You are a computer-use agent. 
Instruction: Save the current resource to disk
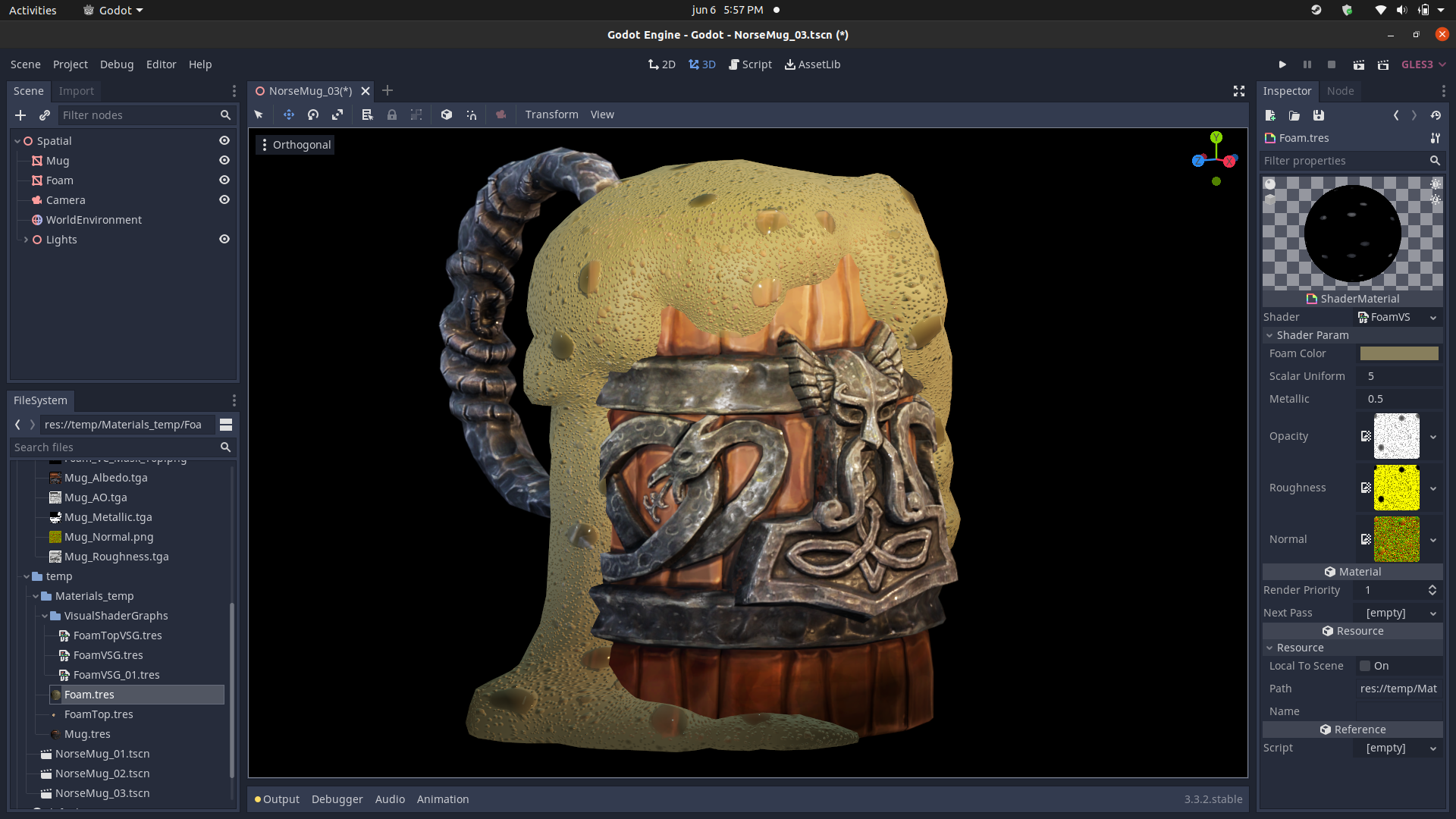[x=1319, y=115]
